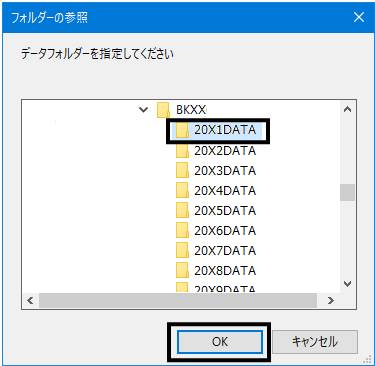Click the キャンセル button
Screen dimensions: 375x366
click(x=315, y=342)
